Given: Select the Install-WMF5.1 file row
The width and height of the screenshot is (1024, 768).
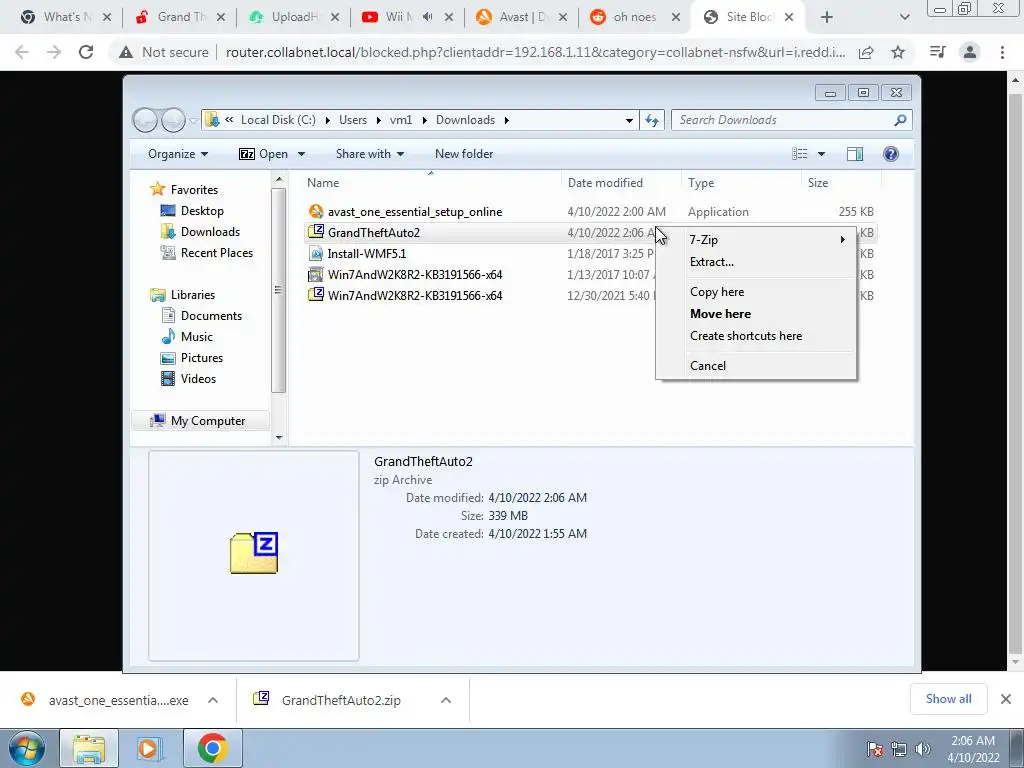Looking at the screenshot, I should [591, 253].
